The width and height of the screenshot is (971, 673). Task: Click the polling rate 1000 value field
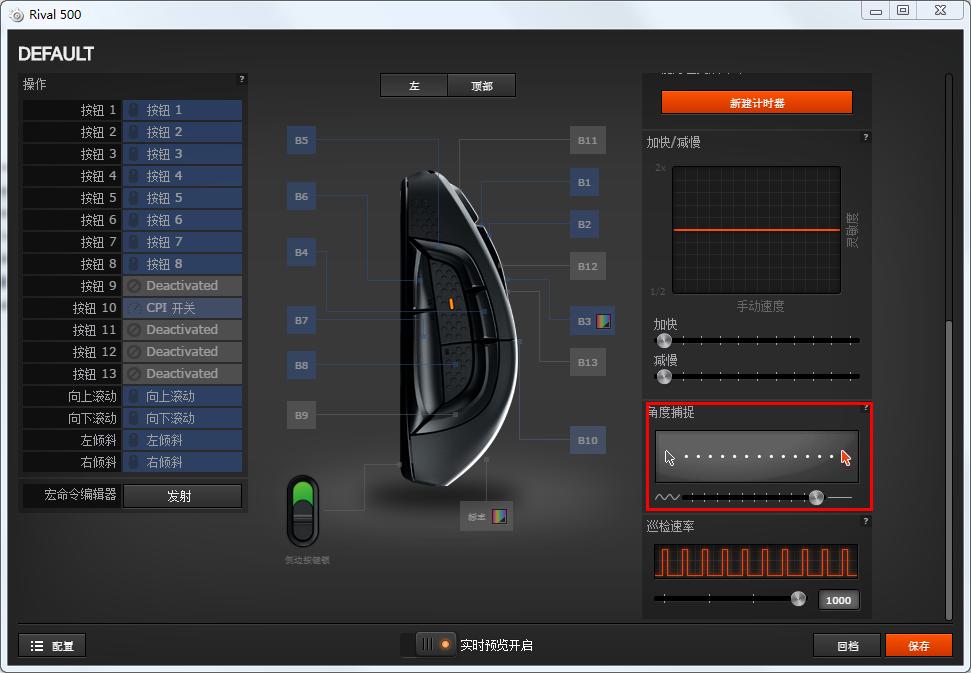(838, 600)
